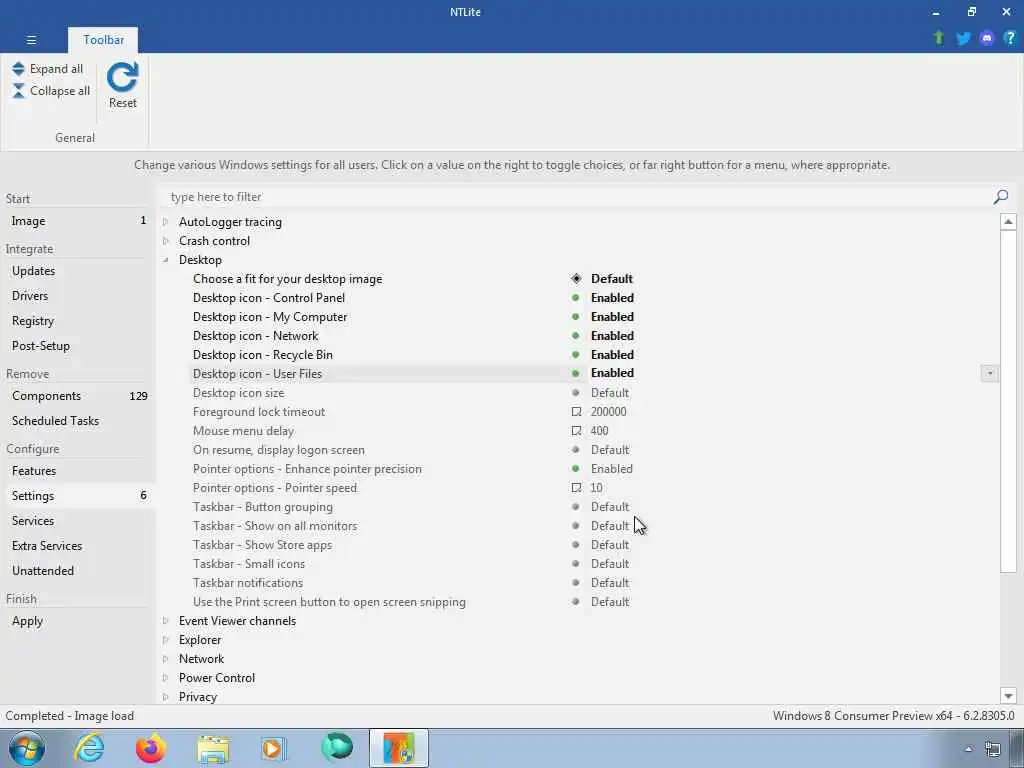1024x768 pixels.
Task: Toggle Taskbar - Show Store apps value
Action: pos(610,545)
